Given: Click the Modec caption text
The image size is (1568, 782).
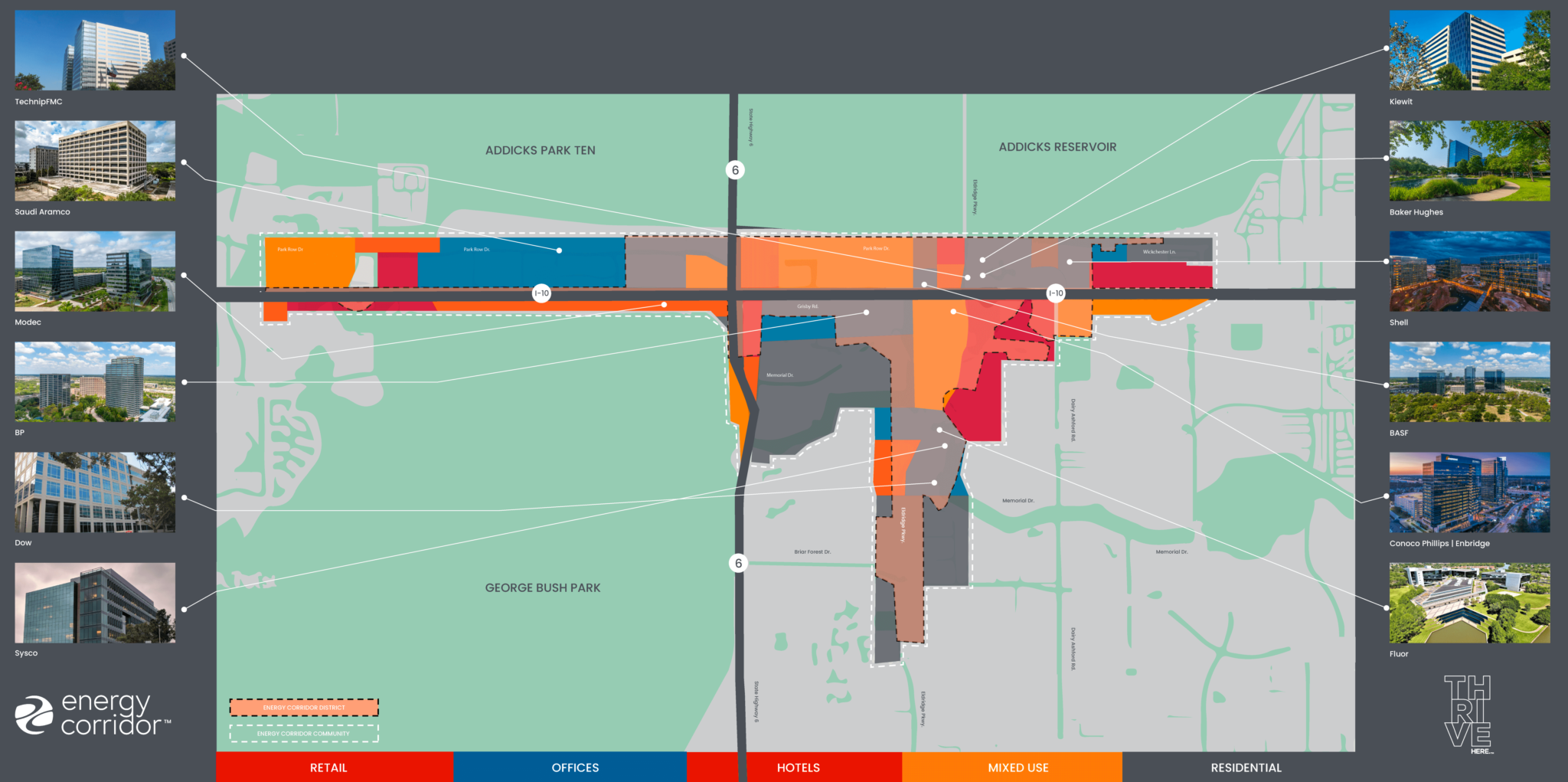Looking at the screenshot, I should 28,322.
